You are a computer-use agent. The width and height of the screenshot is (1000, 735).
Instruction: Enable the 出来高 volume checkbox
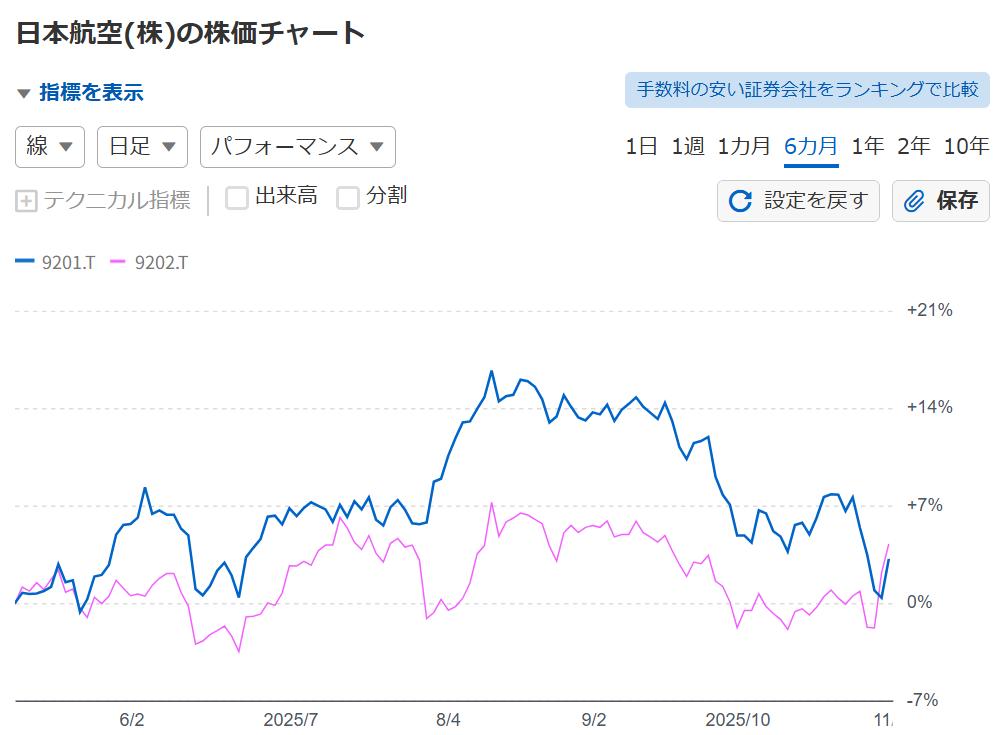pos(237,198)
